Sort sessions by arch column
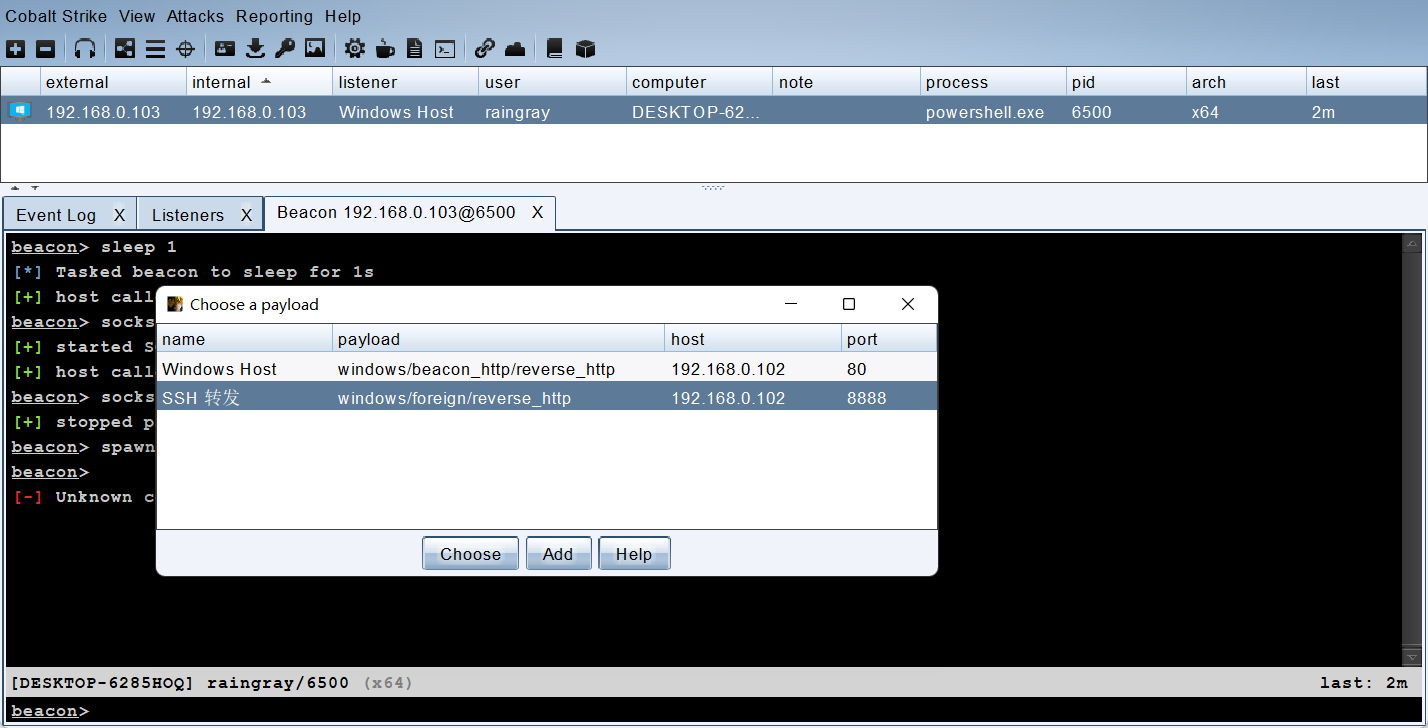The height and width of the screenshot is (728, 1428). coord(1246,82)
